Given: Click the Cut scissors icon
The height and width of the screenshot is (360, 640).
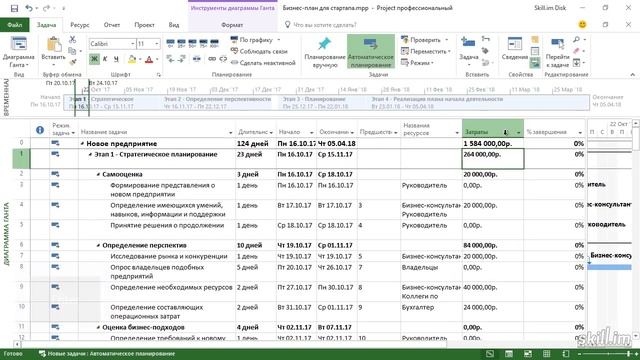Looking at the screenshot, I should click(x=73, y=40).
